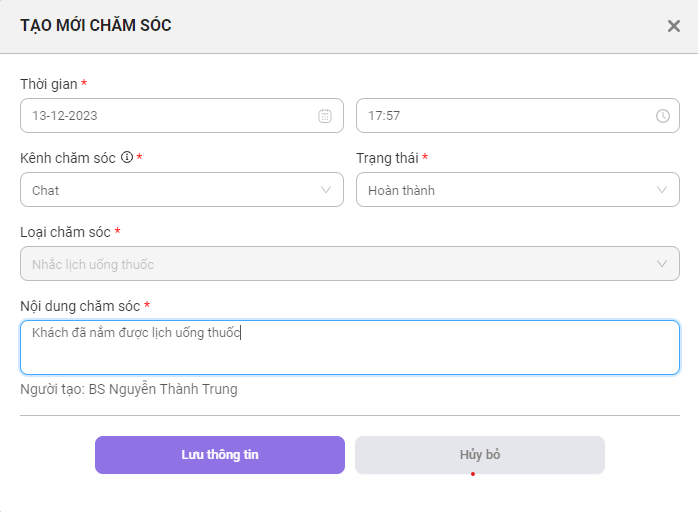The width and height of the screenshot is (698, 512).
Task: Click the Người tạo BS Nguyễn Thành Trung text
Action: (x=129, y=390)
